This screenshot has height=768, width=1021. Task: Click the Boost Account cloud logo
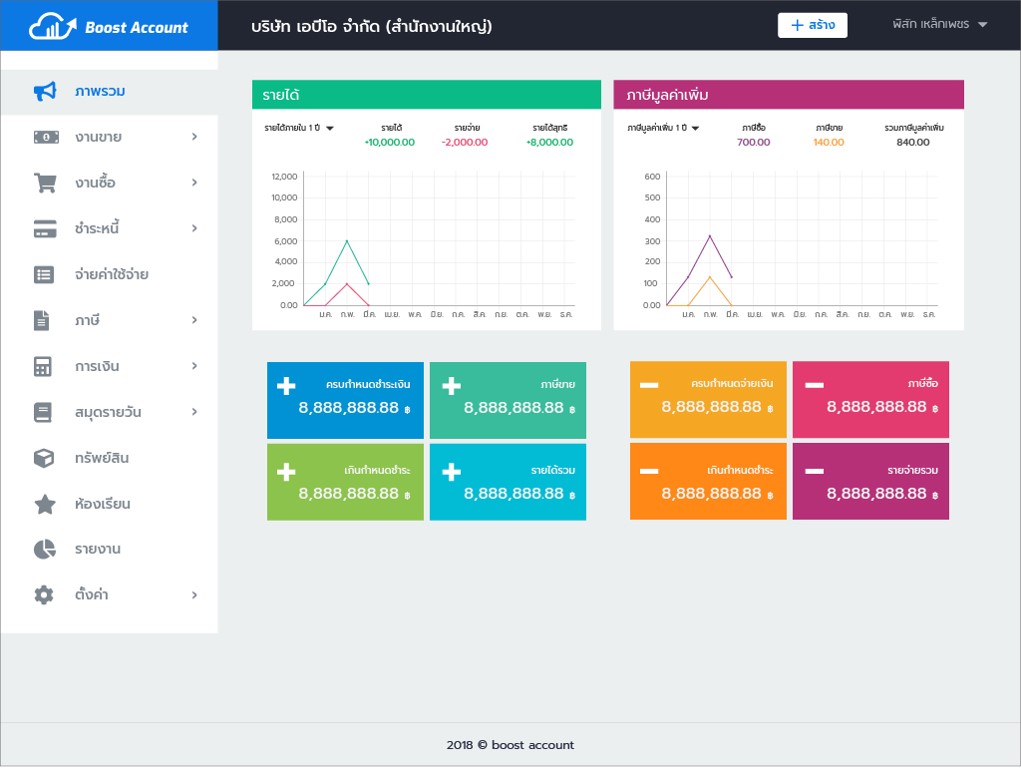click(x=53, y=27)
